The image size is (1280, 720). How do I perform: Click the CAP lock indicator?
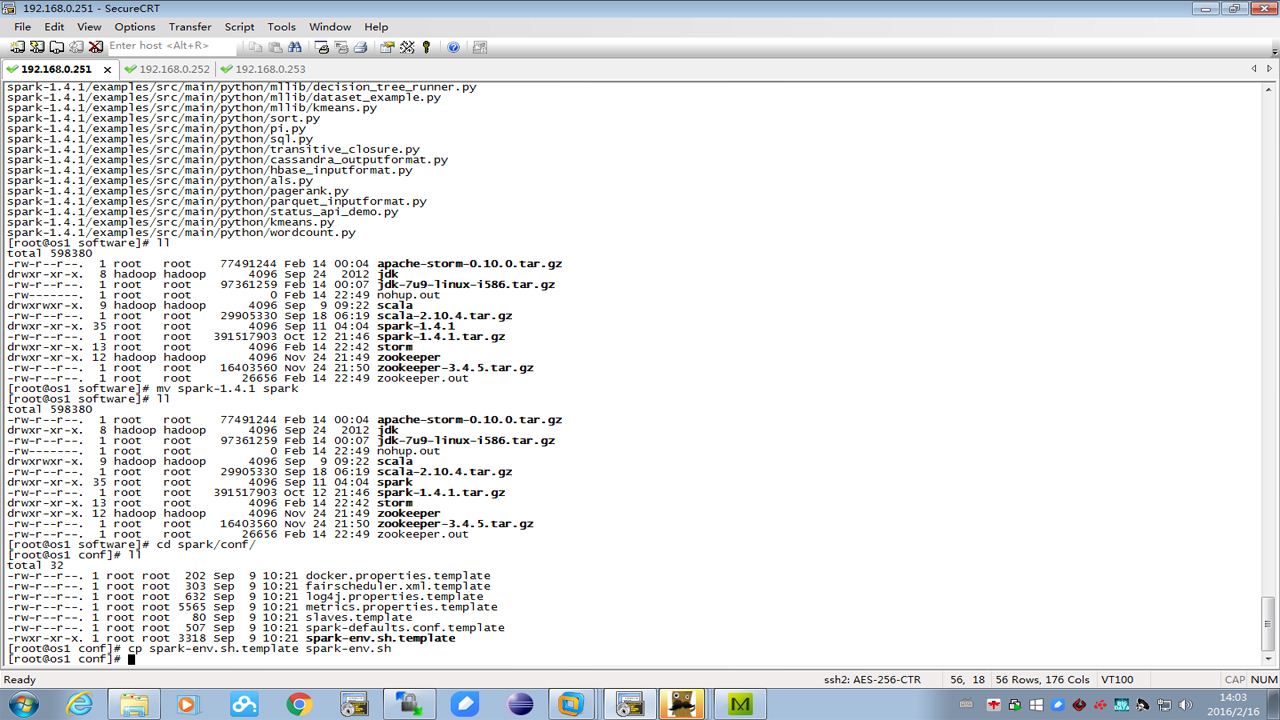click(1234, 680)
